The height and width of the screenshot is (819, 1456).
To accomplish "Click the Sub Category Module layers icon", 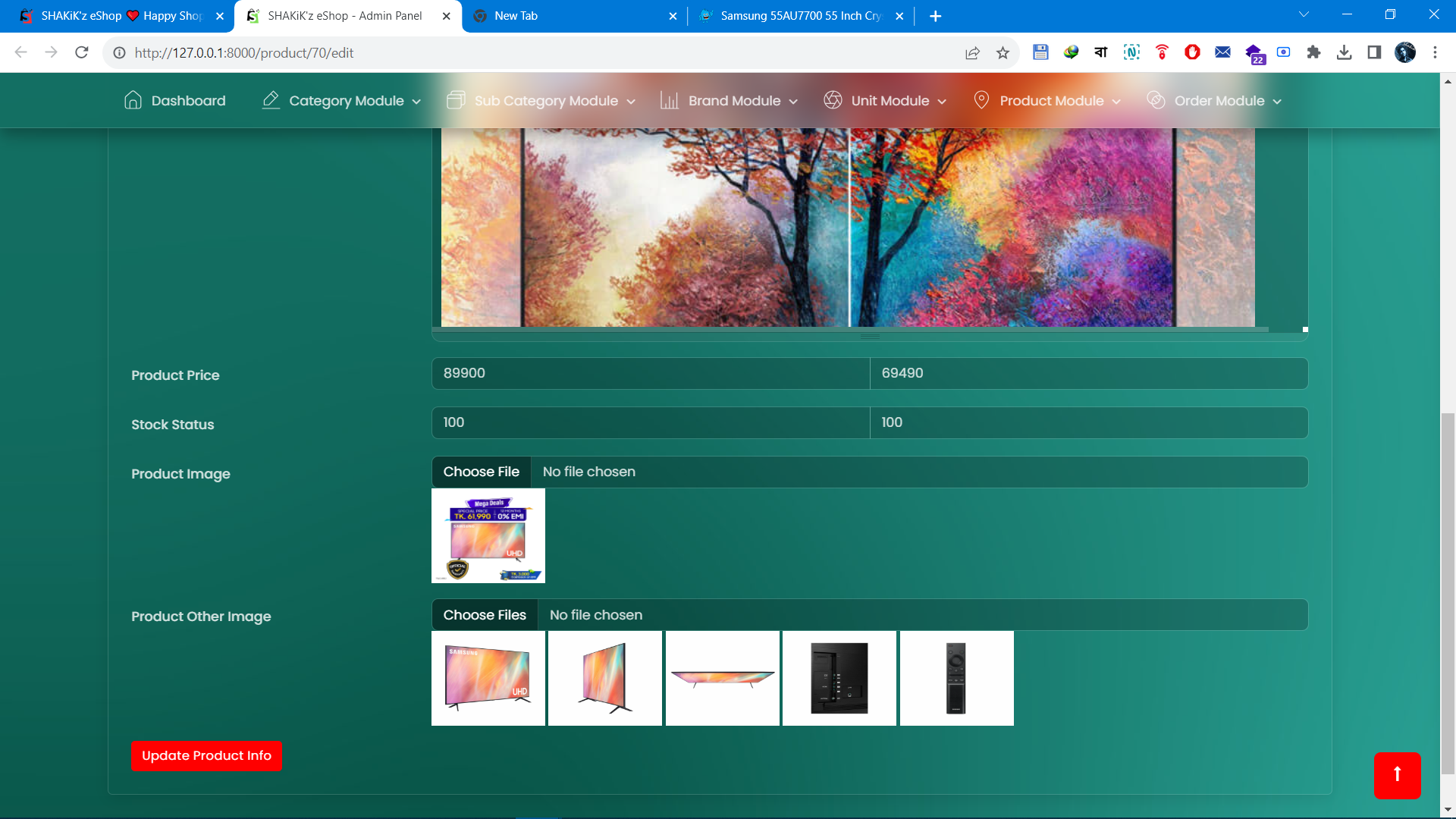I will 456,100.
